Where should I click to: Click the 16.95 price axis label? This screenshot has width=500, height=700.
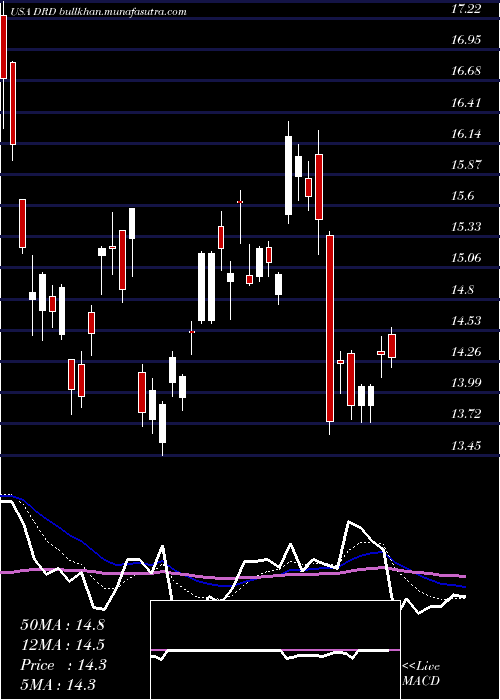pyautogui.click(x=466, y=40)
